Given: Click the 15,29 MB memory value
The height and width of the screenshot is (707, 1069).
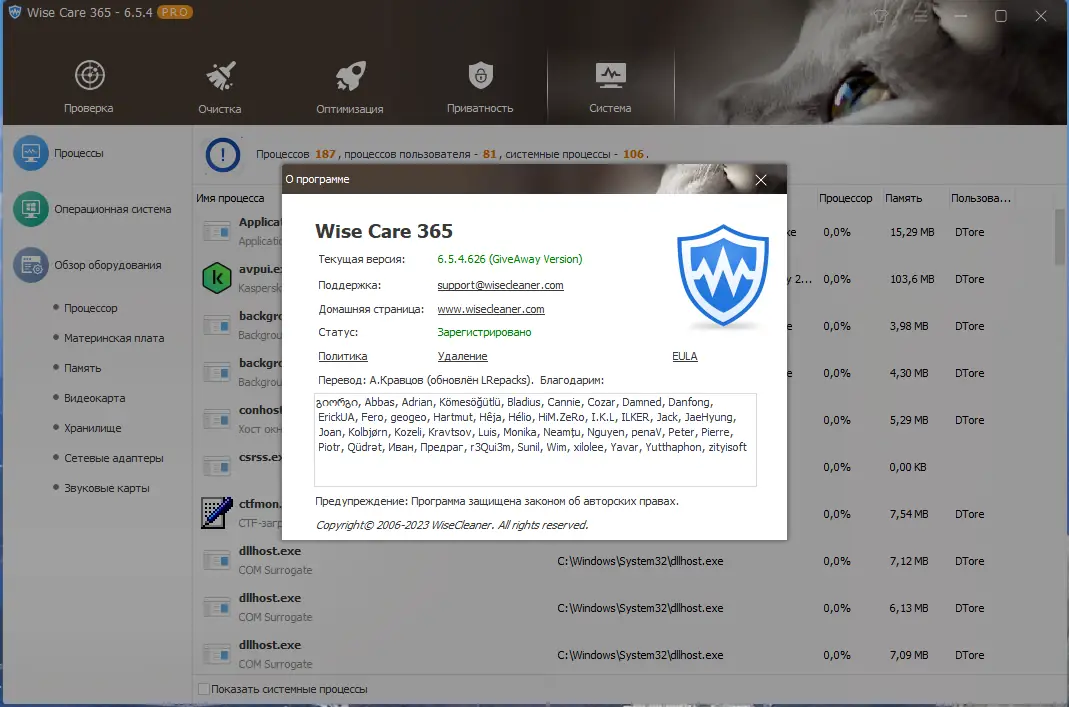Looking at the screenshot, I should coord(912,232).
